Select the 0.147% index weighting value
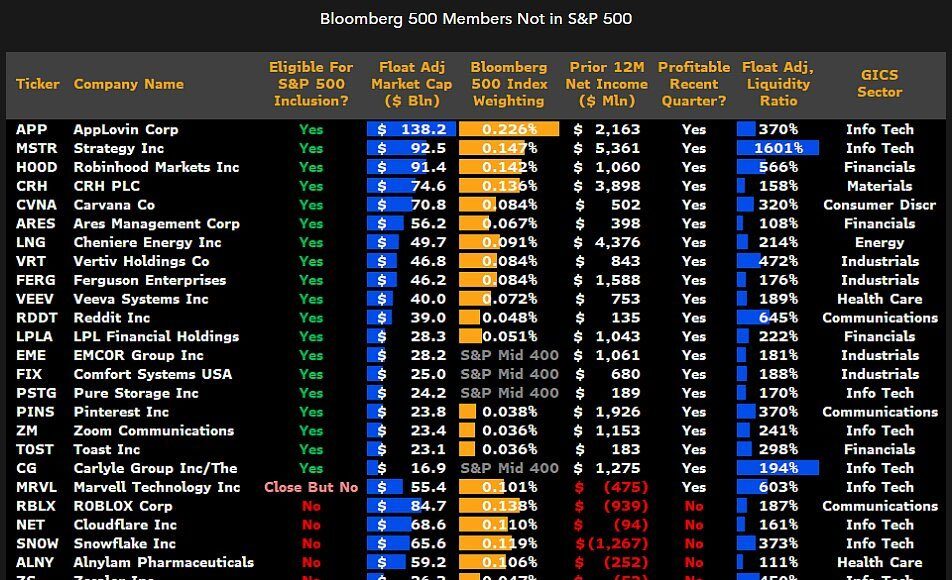The image size is (952, 580). click(509, 148)
